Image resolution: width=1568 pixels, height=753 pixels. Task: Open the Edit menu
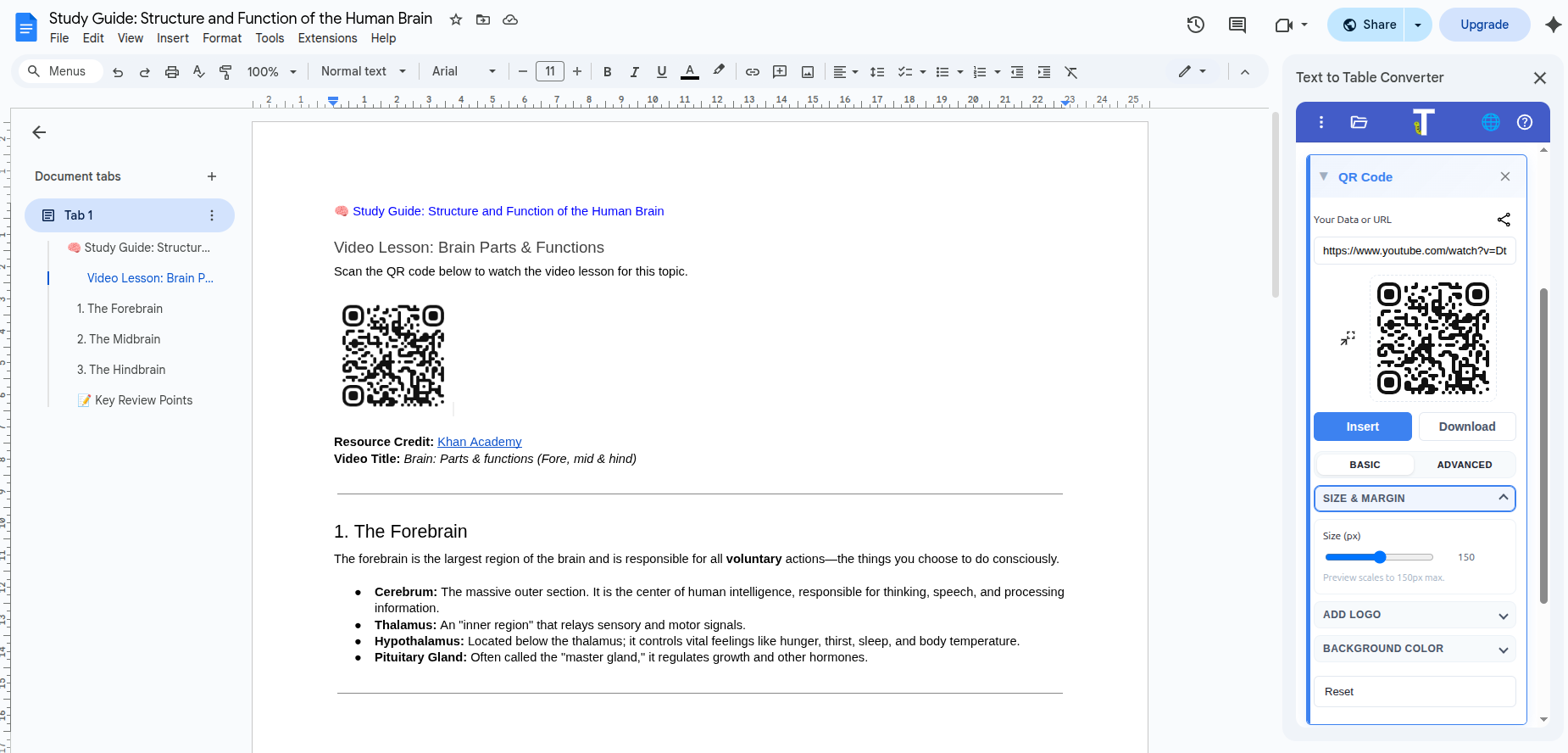[93, 38]
